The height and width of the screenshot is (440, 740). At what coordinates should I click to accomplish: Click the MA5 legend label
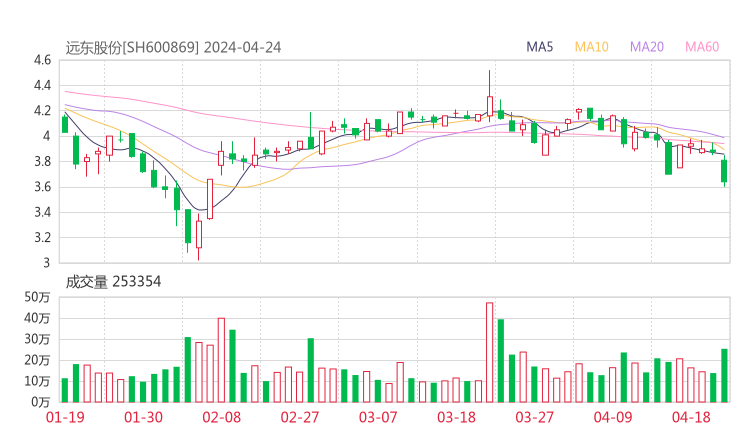539,47
